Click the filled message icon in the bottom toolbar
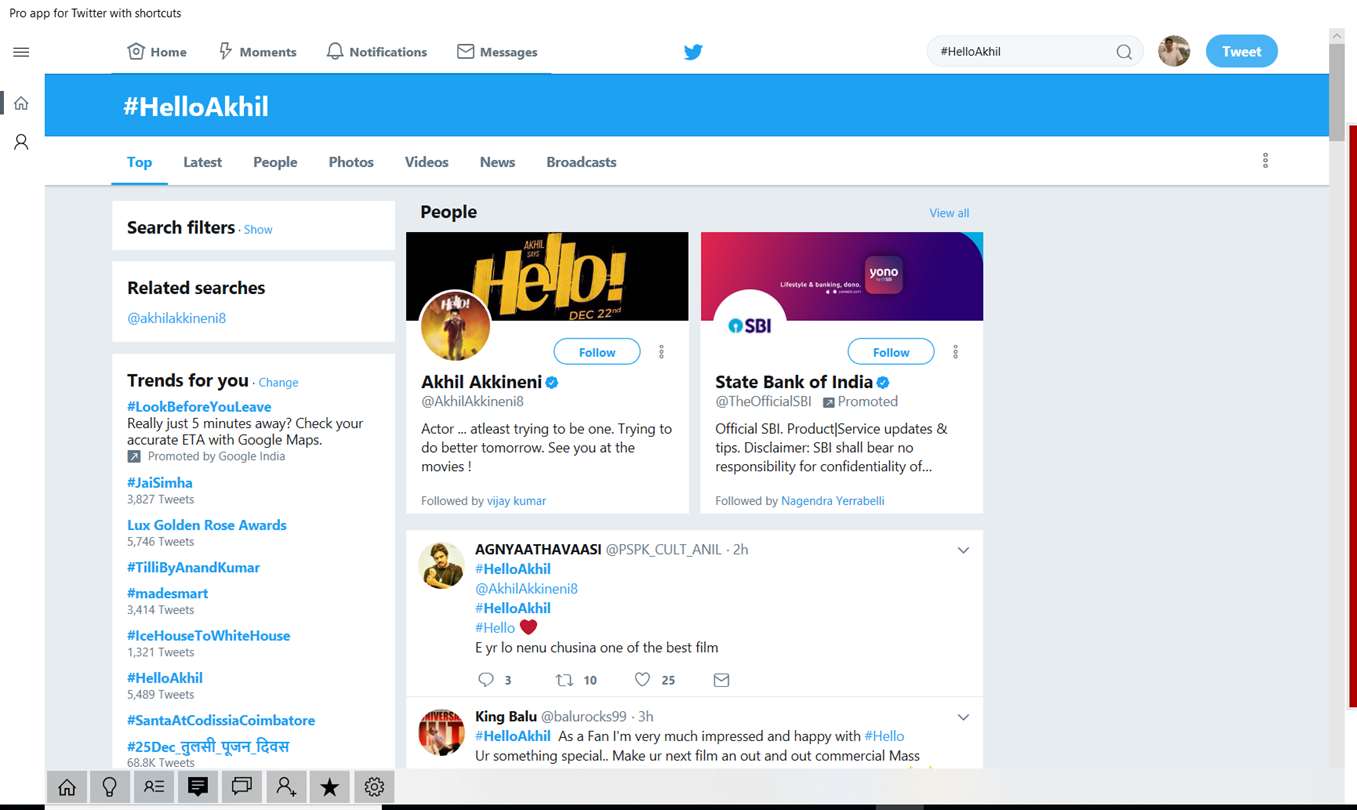This screenshot has width=1357, height=810. pyautogui.click(x=198, y=787)
